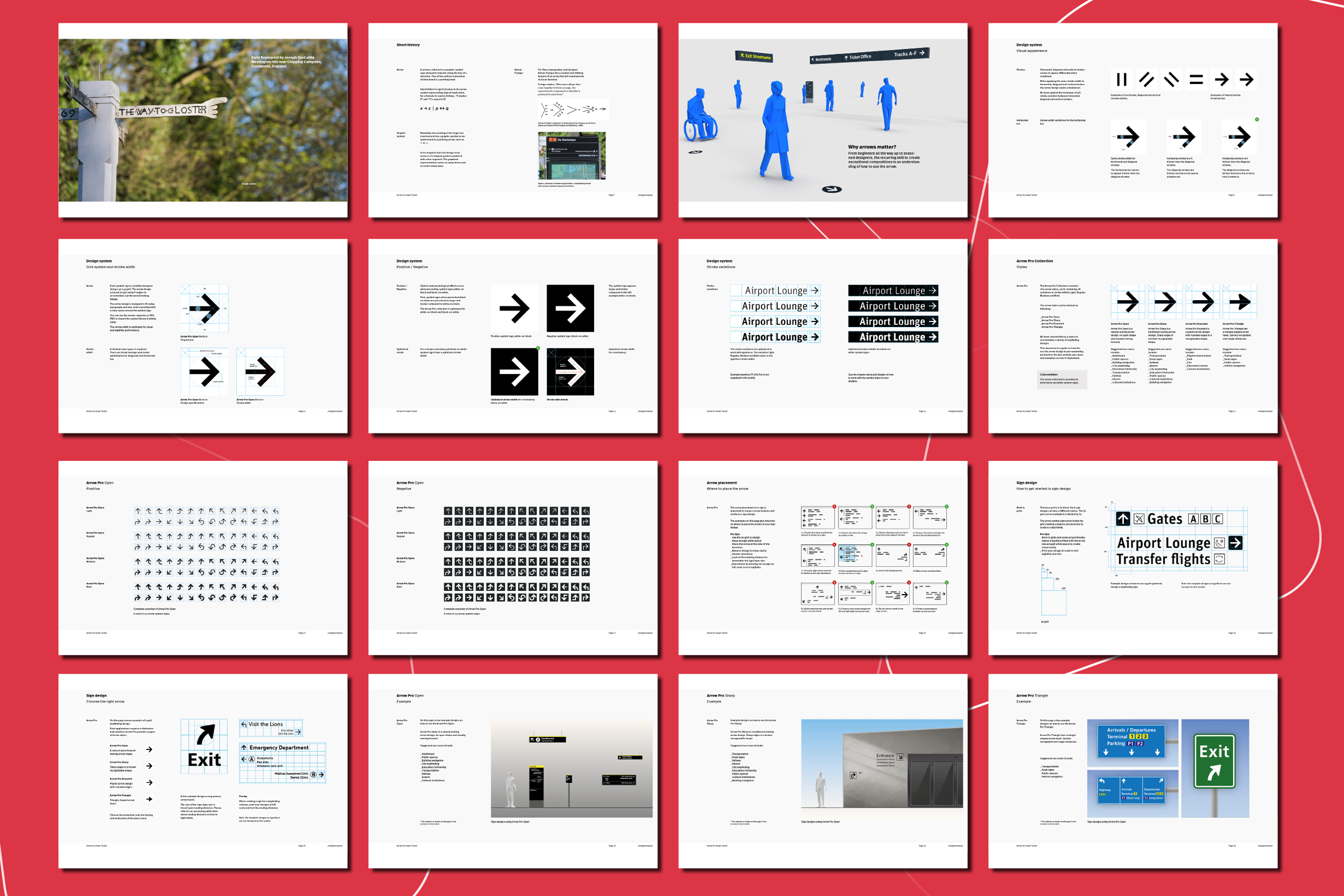Click the large blue walking figure in center
The width and height of the screenshot is (1344, 896).
pyautogui.click(x=777, y=132)
